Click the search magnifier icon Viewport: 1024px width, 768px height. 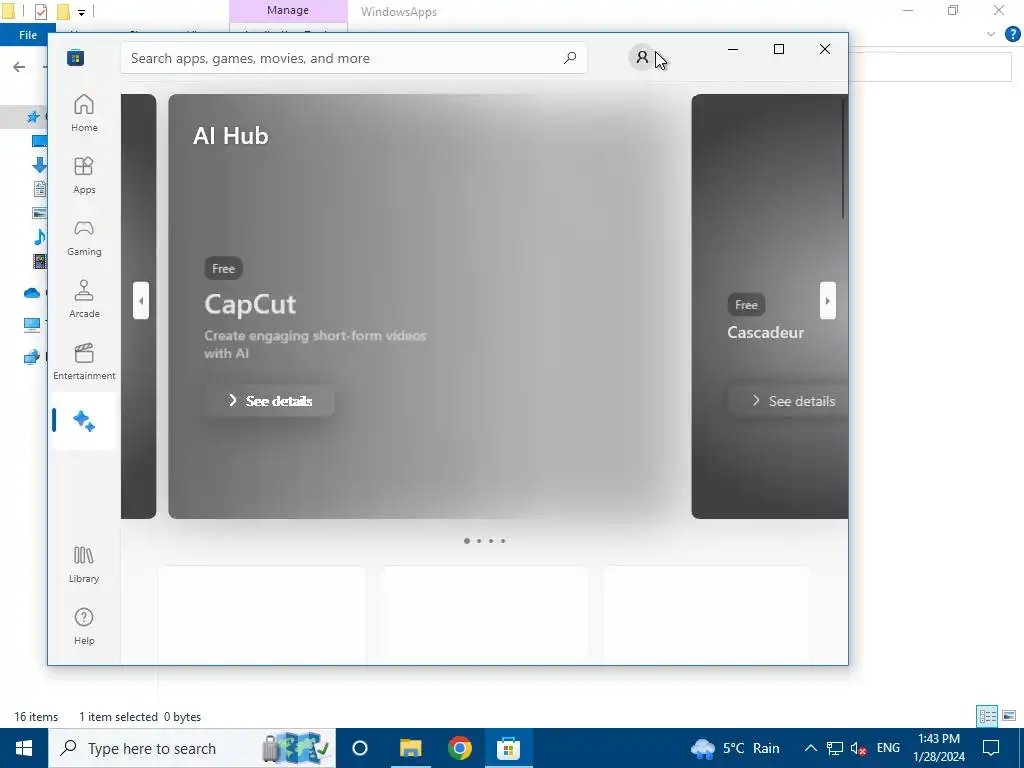pyautogui.click(x=569, y=58)
